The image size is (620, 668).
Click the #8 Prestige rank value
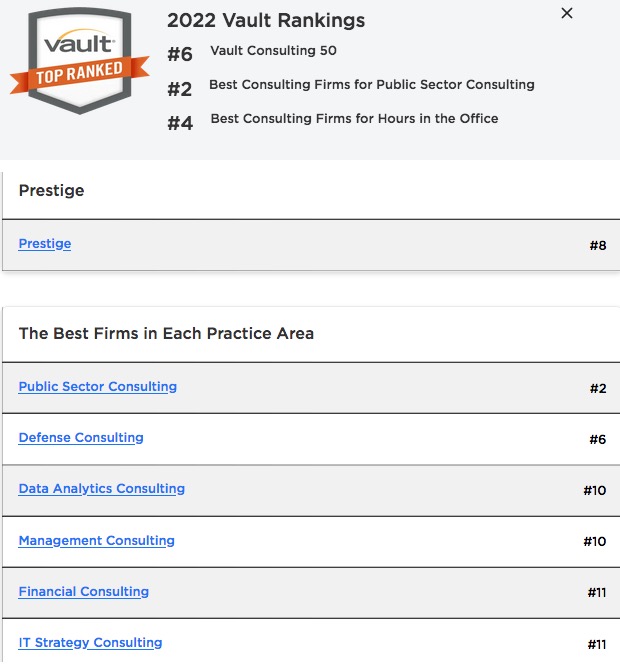[x=598, y=245]
